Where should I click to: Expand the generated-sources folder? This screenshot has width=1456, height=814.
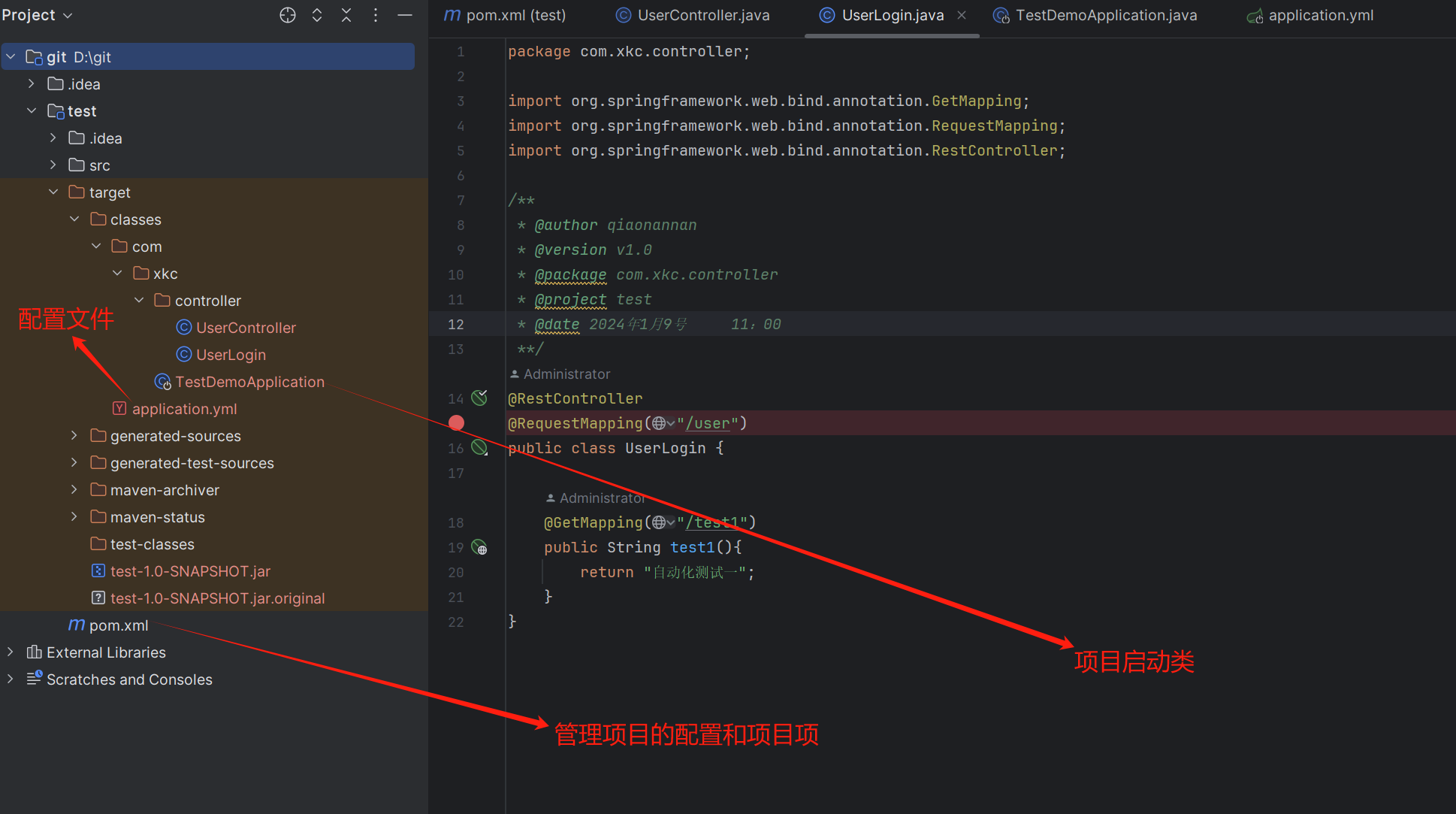(x=74, y=436)
